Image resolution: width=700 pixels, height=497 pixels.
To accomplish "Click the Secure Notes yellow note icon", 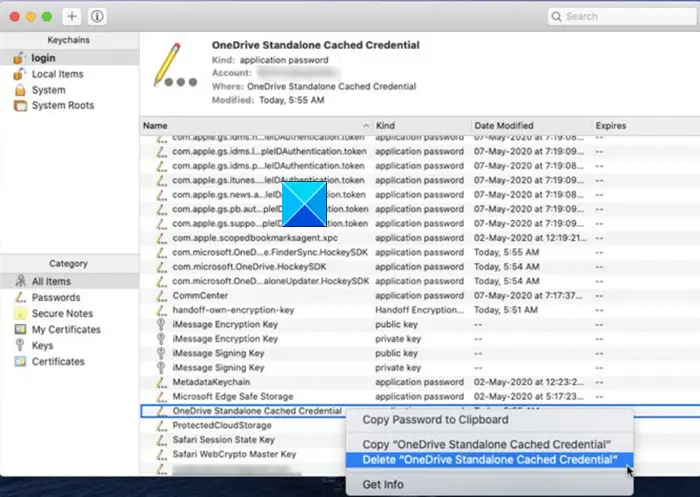I will pyautogui.click(x=20, y=313).
